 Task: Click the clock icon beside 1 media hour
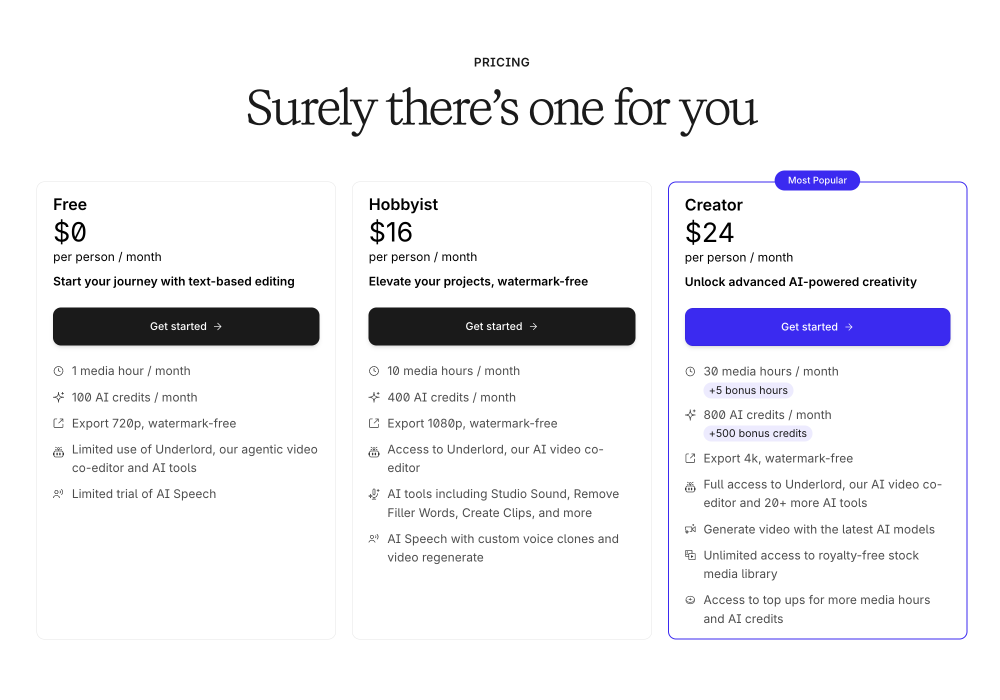click(x=58, y=371)
